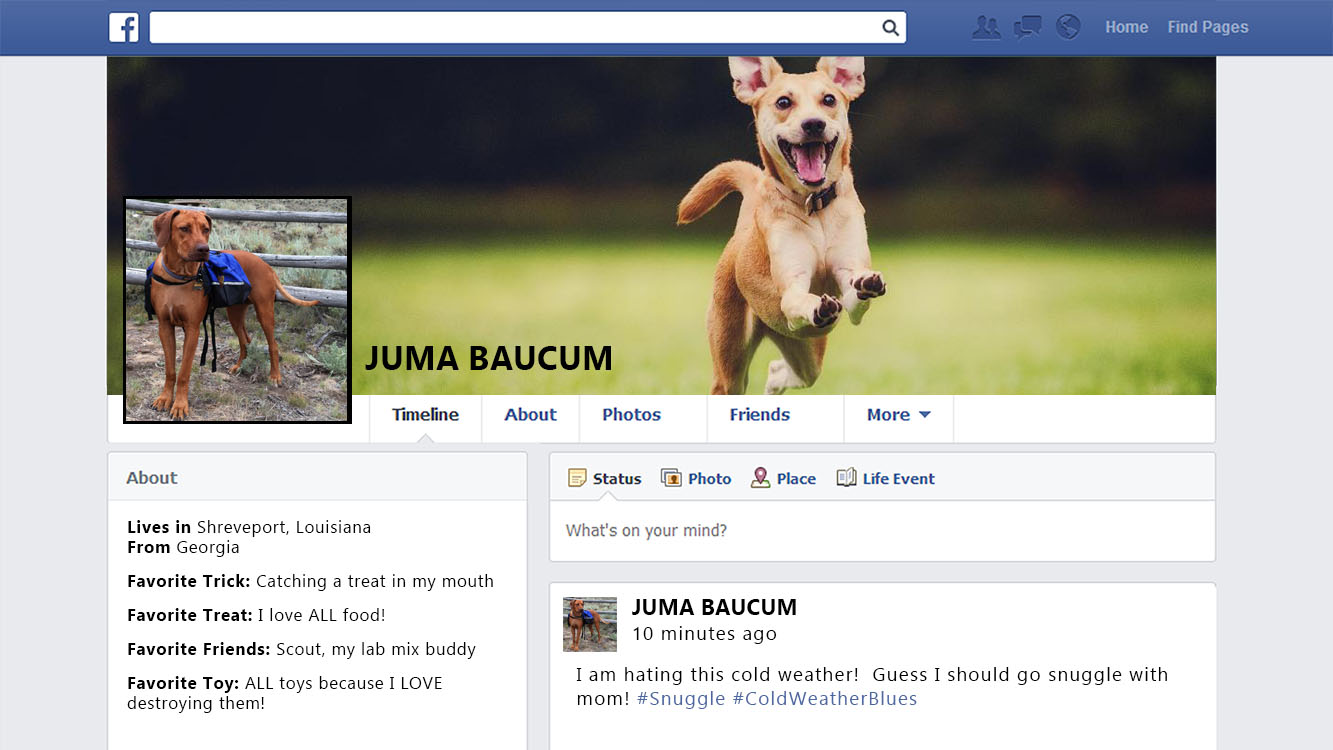Open the About tab
The height and width of the screenshot is (750, 1333).
(x=530, y=415)
